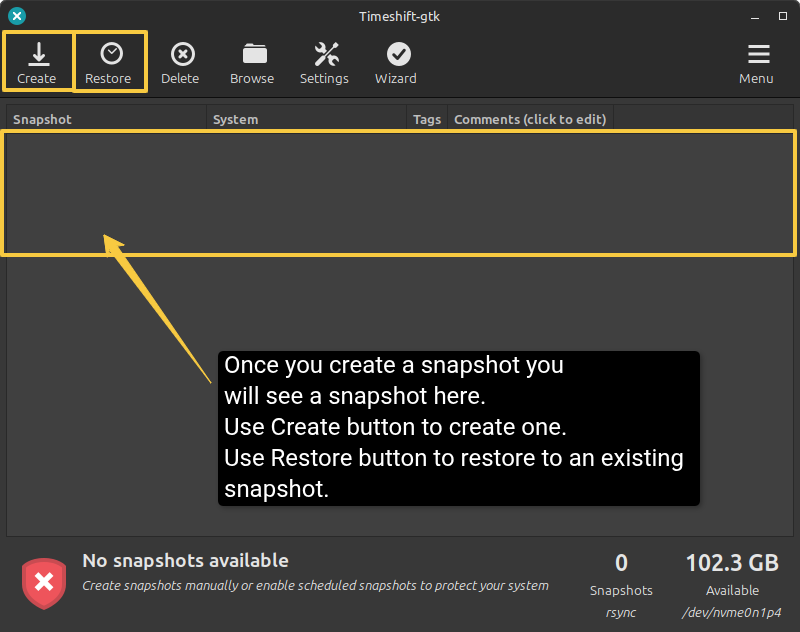Select the Comments (click to edit) header

(530, 119)
